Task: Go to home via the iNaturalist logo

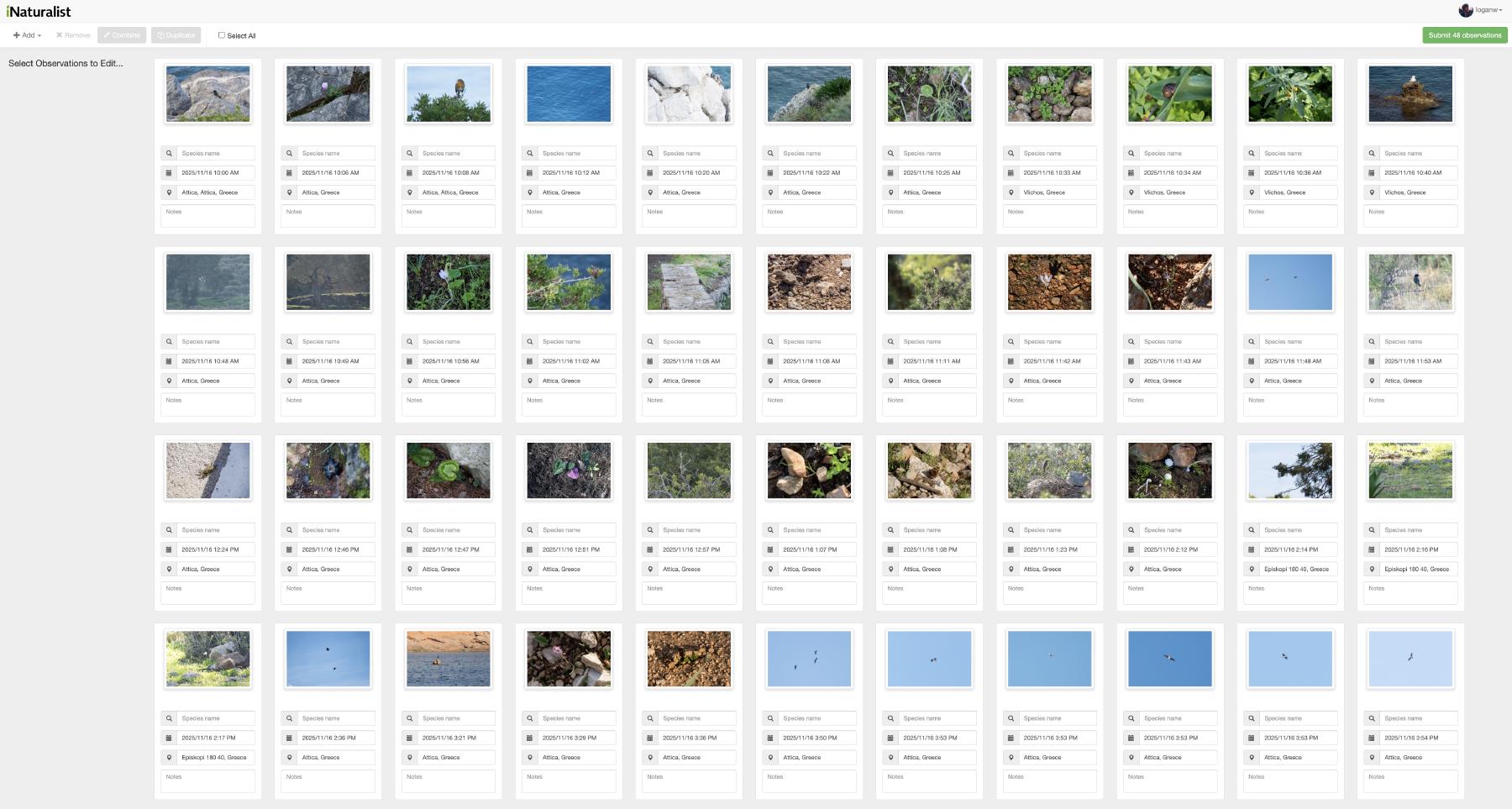Action: click(x=39, y=12)
